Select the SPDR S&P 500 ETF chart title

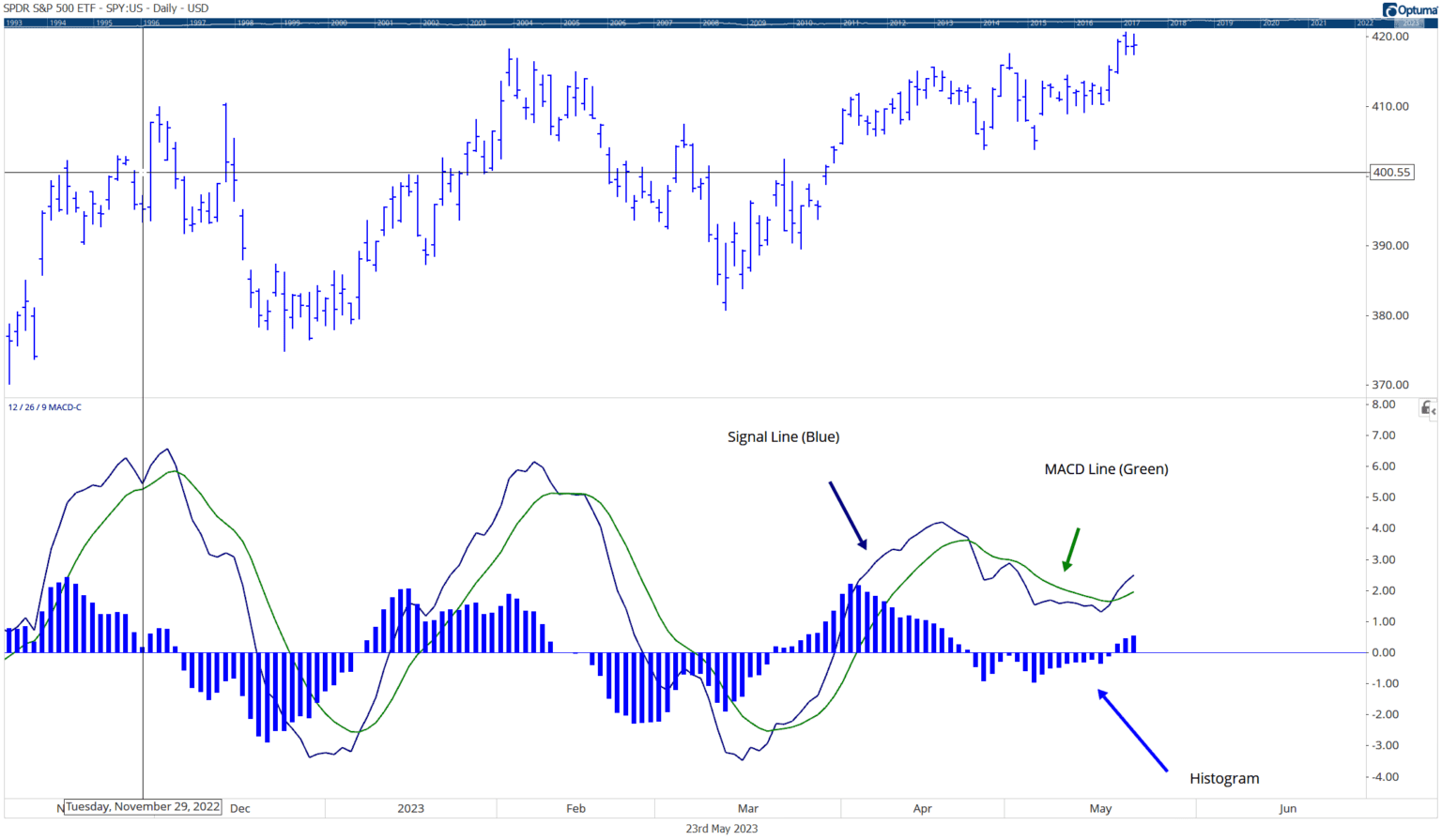[x=106, y=8]
